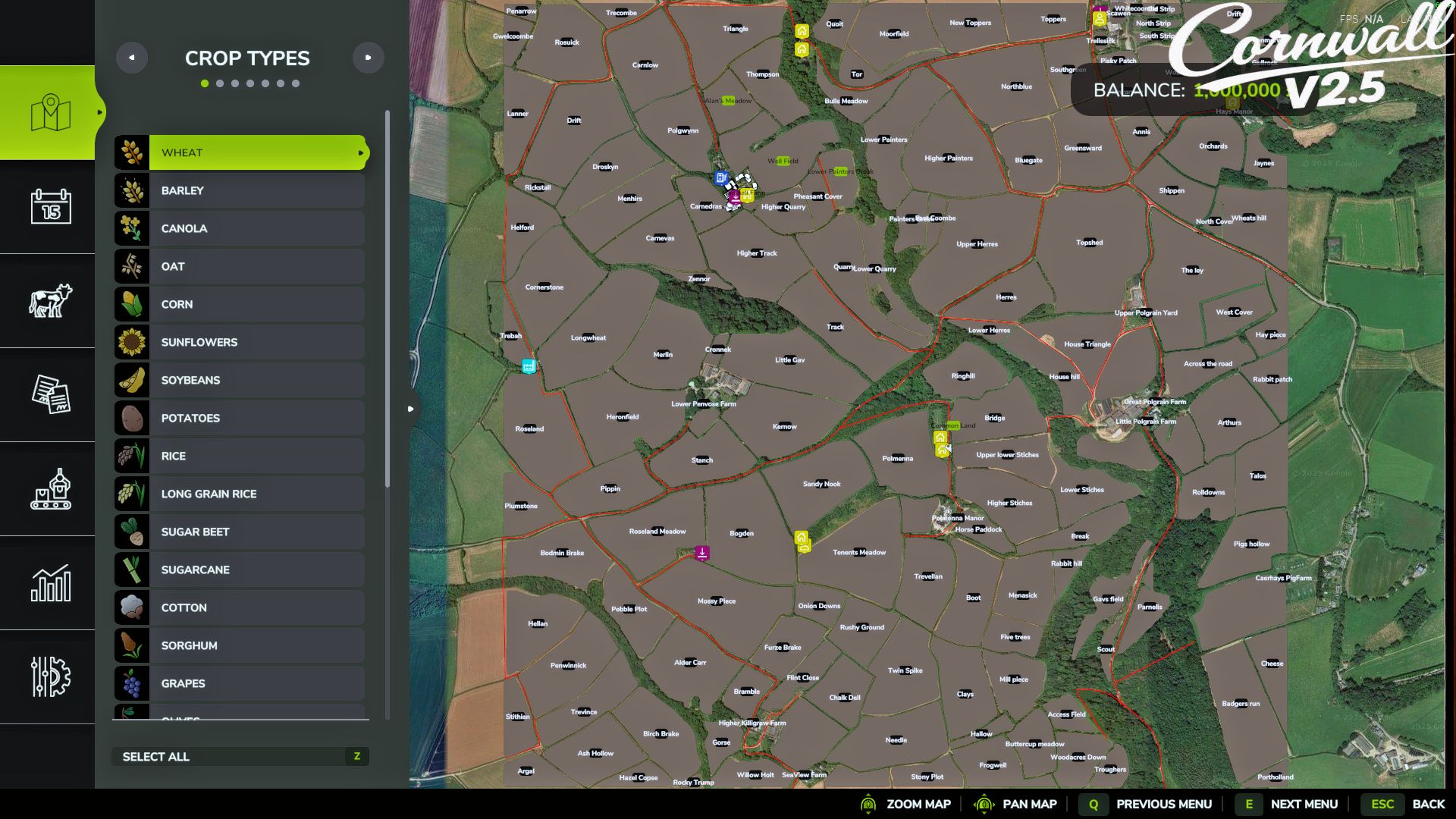Toggle Potatoes crop type filter
The image size is (1456, 819).
point(240,418)
